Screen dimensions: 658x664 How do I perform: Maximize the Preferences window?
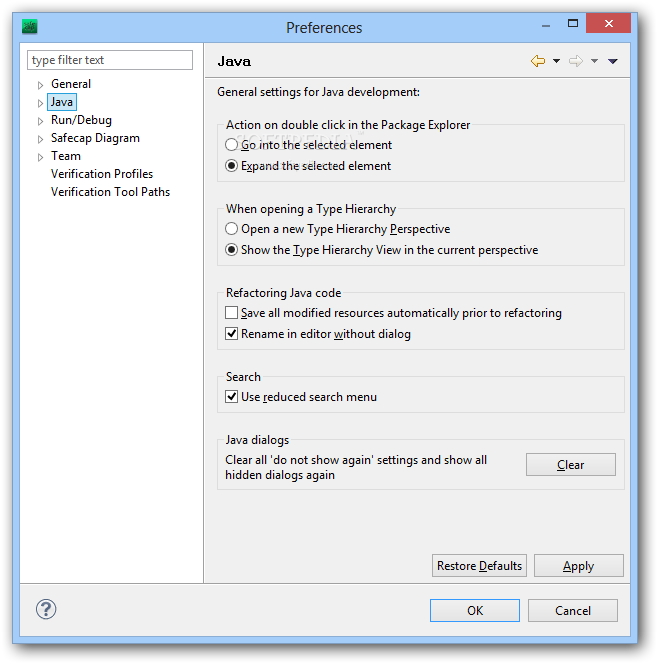pos(572,24)
